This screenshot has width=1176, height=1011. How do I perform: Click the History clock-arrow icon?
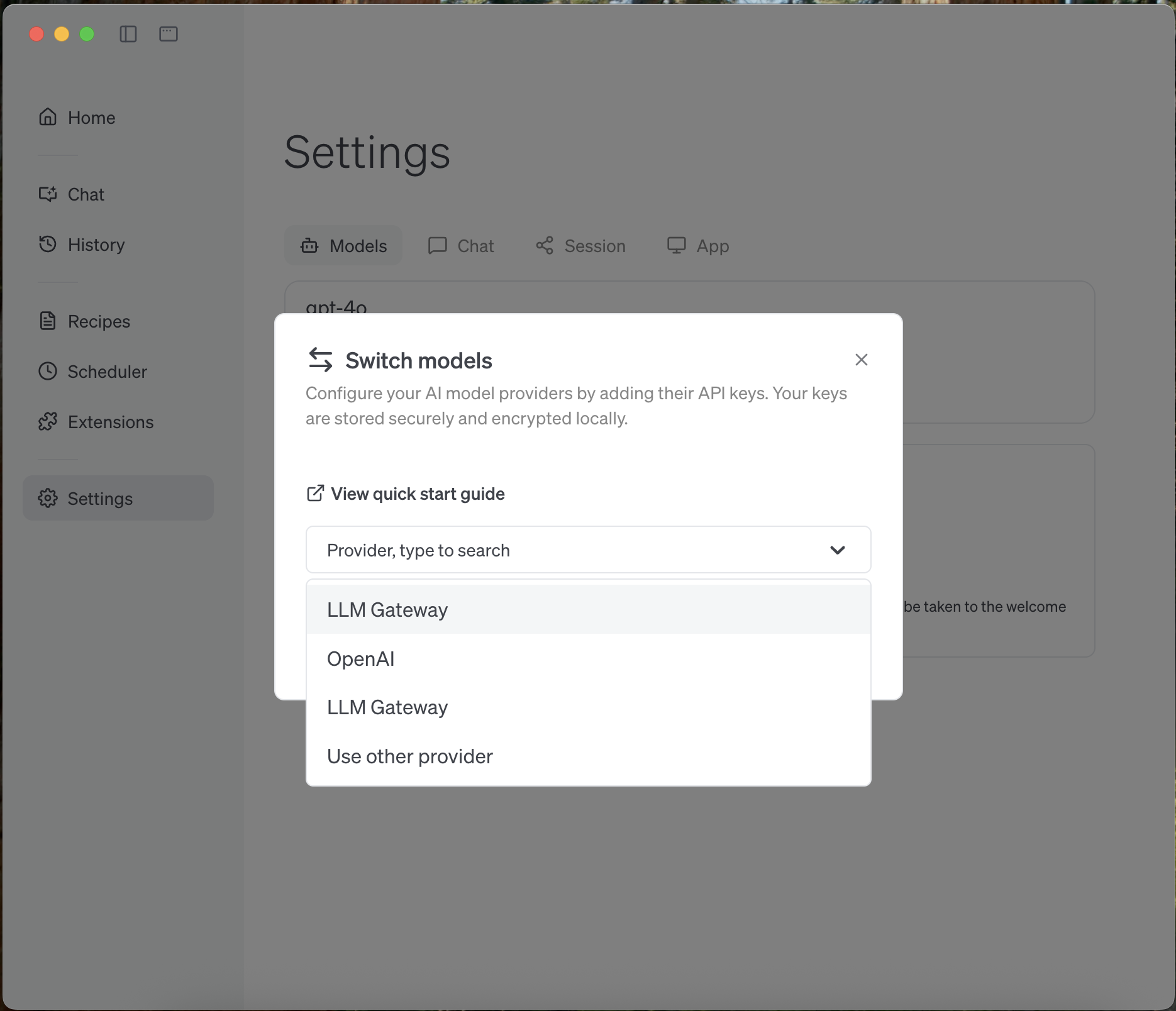[48, 244]
